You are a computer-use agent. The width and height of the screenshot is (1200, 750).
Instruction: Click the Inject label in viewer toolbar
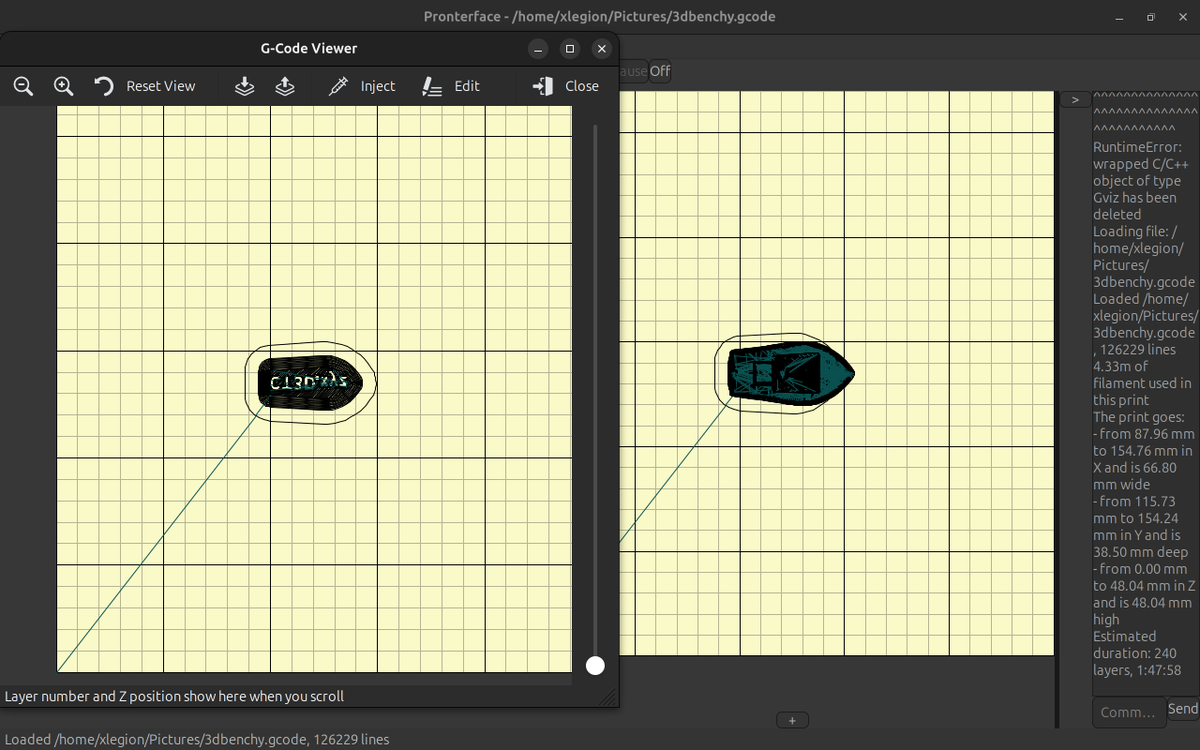(x=378, y=86)
